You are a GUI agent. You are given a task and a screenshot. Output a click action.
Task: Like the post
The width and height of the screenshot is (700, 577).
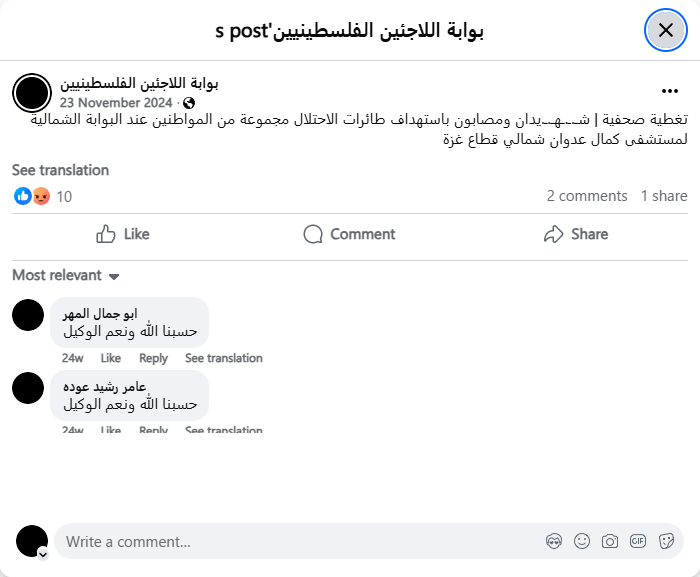coord(122,234)
